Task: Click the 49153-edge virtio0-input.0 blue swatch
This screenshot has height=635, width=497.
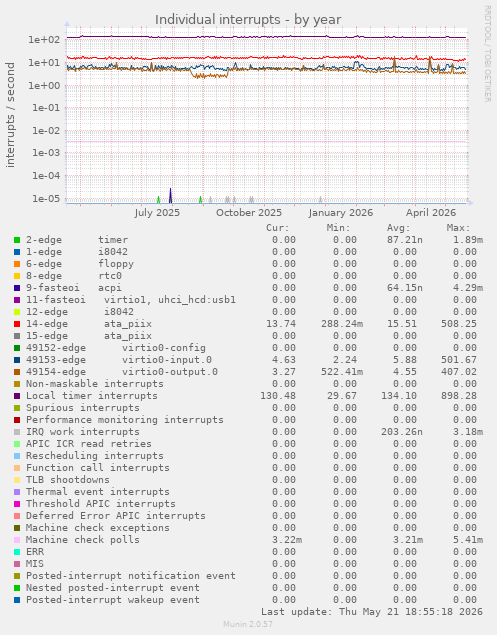Action: pyautogui.click(x=17, y=360)
